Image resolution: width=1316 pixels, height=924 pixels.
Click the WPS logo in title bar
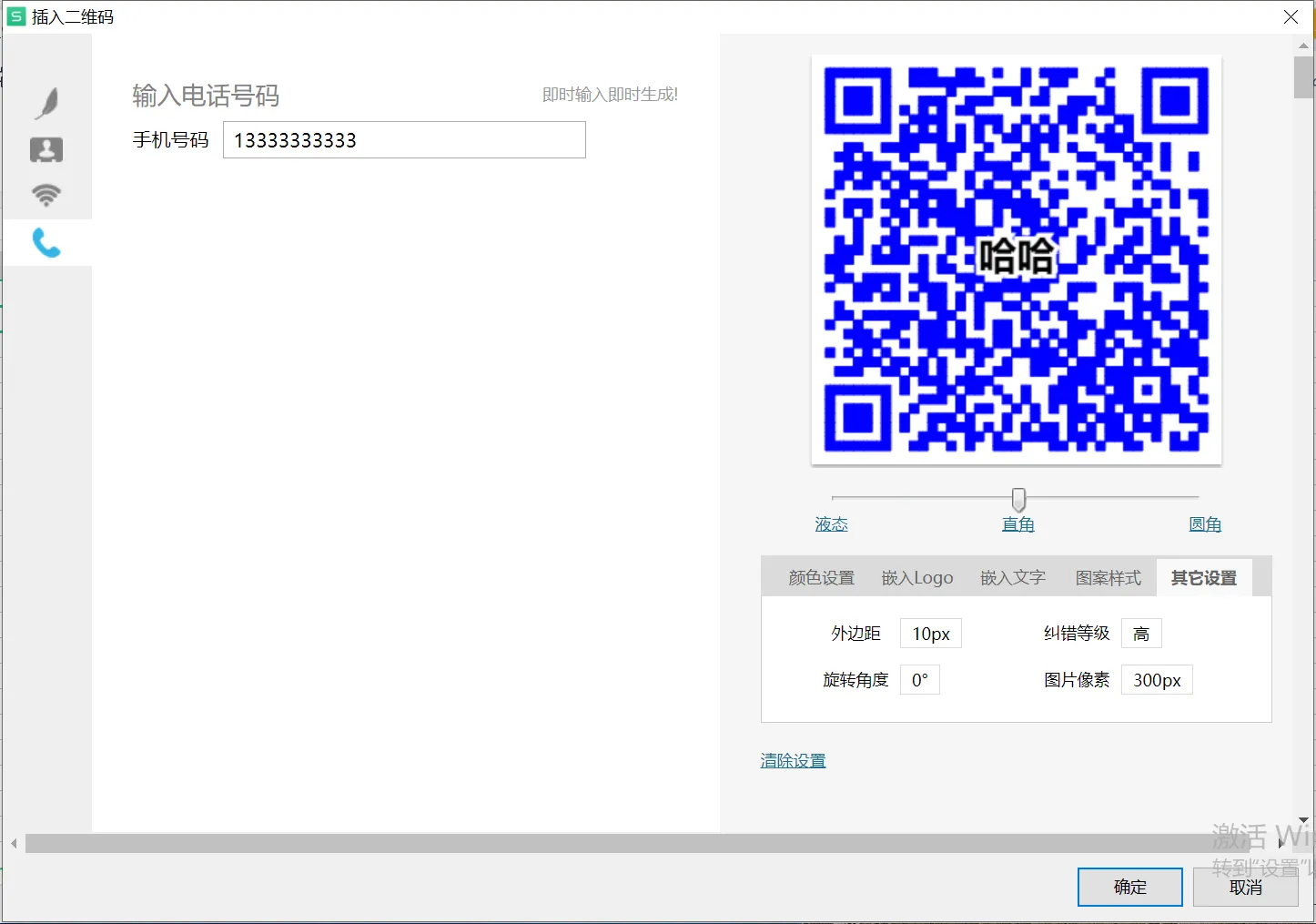pyautogui.click(x=15, y=16)
